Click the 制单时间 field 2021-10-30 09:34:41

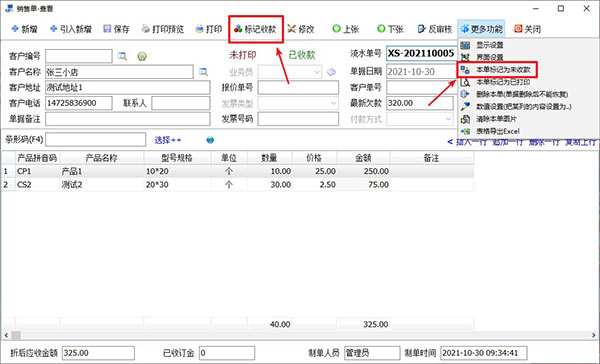pos(484,353)
